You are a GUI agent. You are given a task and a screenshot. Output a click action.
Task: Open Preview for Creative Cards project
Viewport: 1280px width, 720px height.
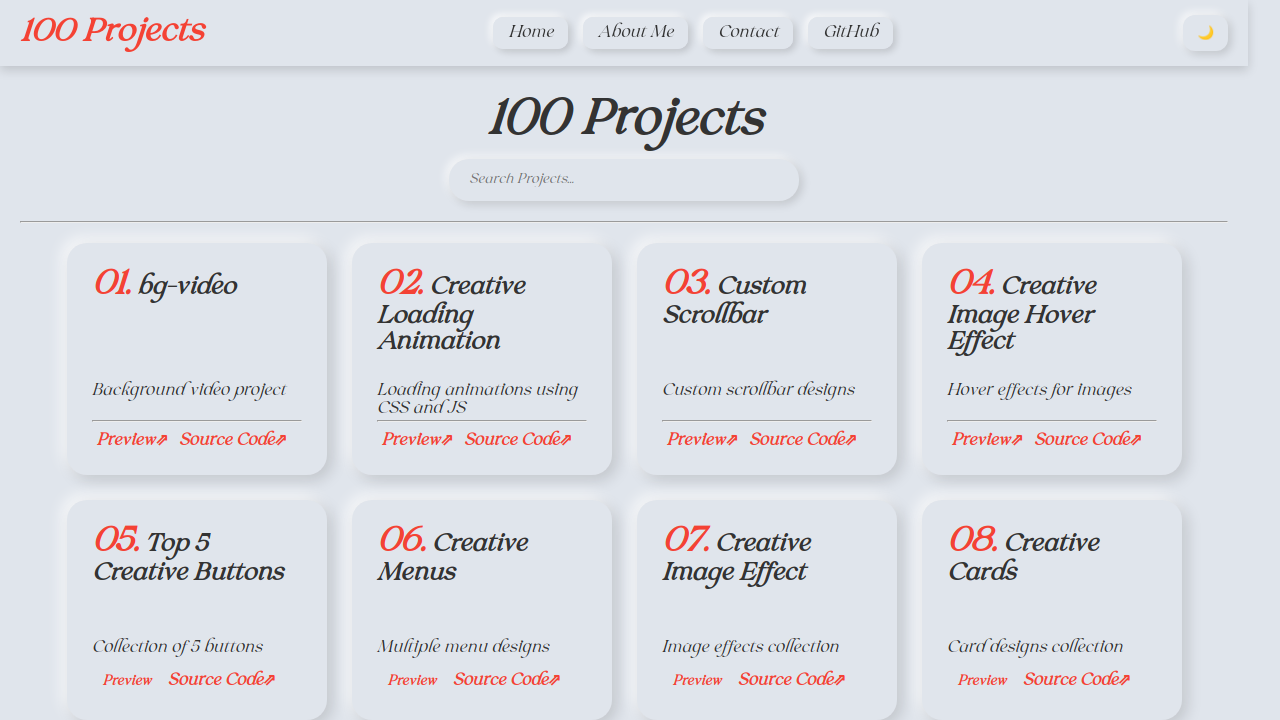(x=982, y=679)
